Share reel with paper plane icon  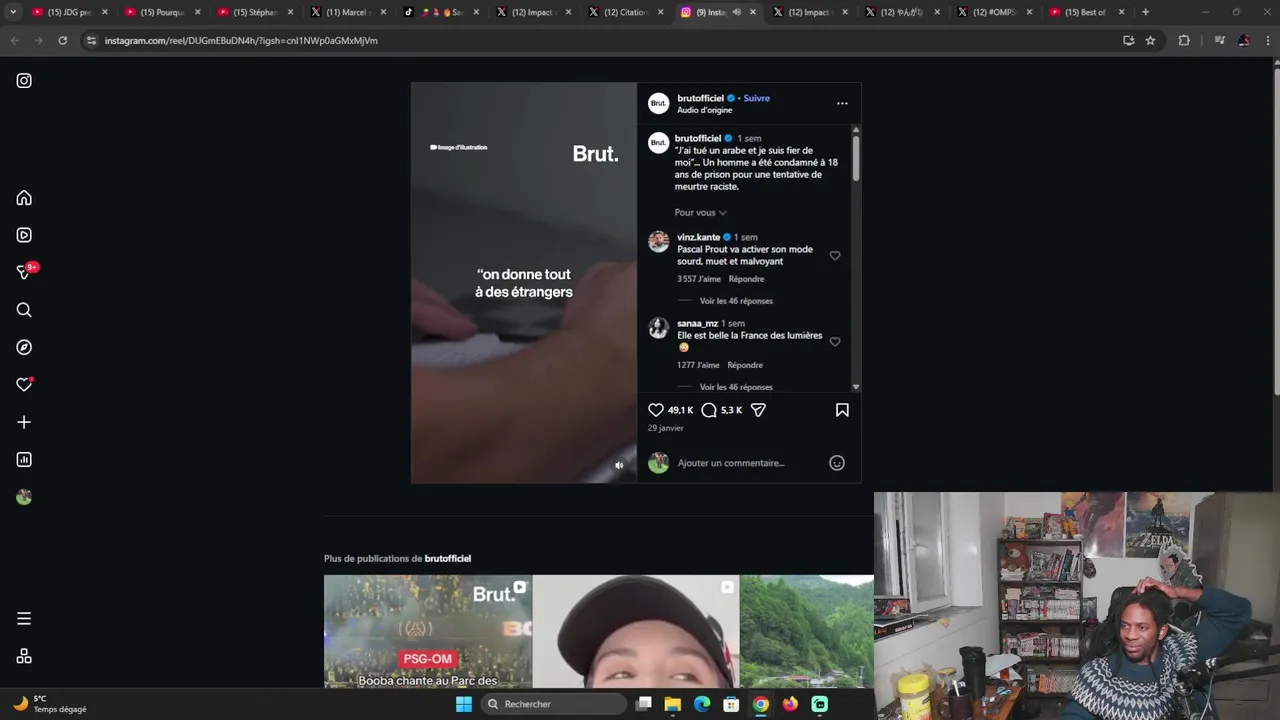(x=758, y=410)
